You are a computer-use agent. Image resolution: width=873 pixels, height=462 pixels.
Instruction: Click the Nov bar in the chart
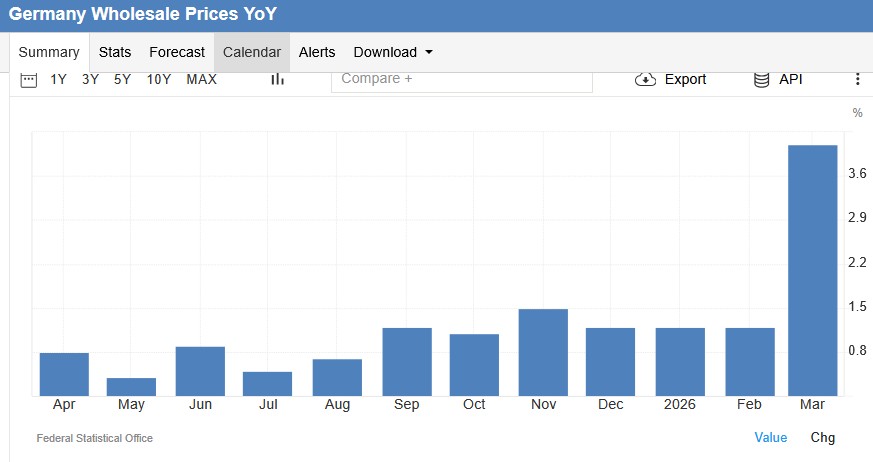coord(543,352)
